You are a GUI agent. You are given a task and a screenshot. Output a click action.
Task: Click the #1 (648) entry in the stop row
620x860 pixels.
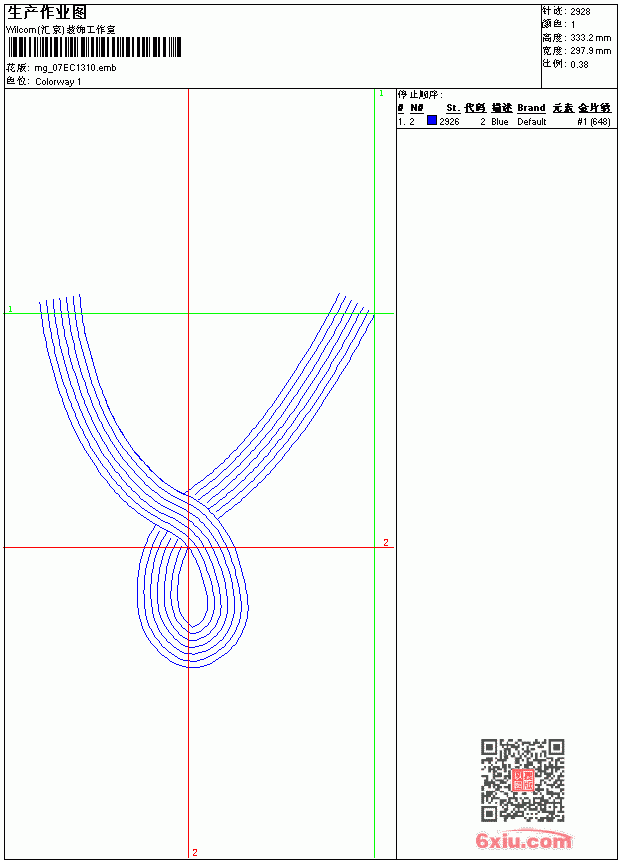click(x=594, y=122)
